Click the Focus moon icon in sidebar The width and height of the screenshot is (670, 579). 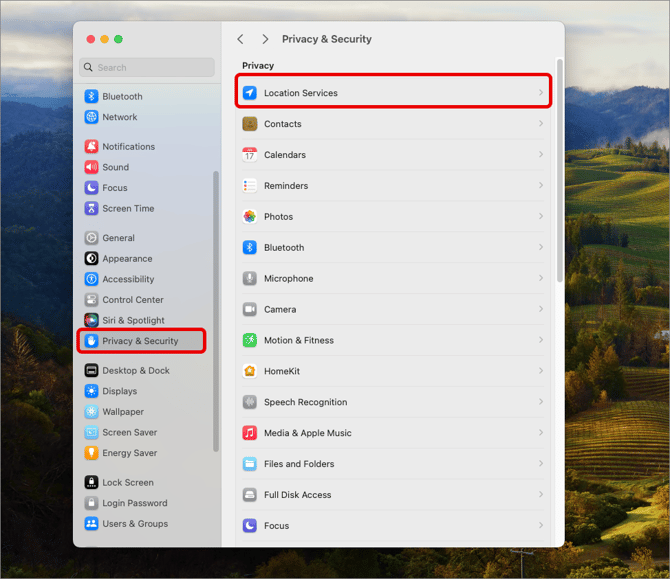pos(91,188)
